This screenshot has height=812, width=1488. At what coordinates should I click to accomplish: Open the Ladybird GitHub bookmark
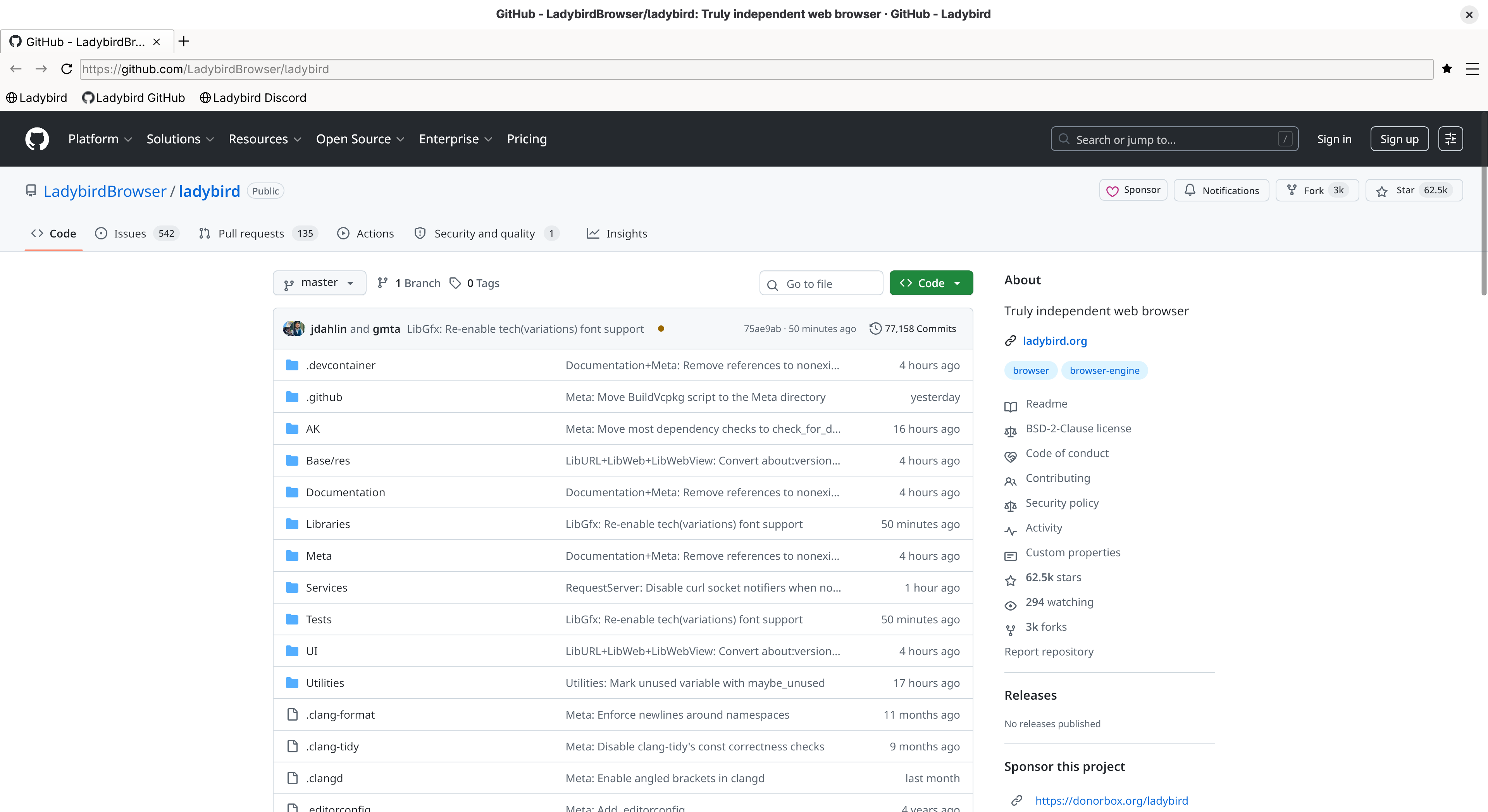click(134, 98)
